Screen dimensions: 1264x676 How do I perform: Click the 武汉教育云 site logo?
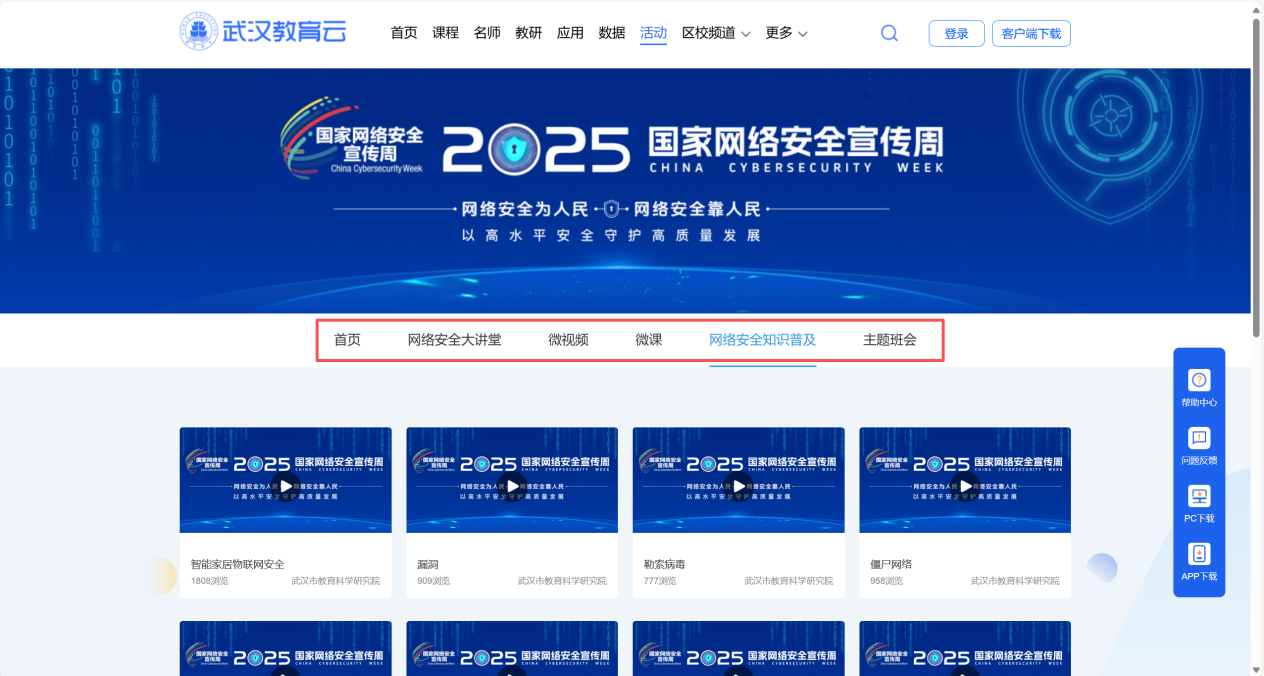click(263, 32)
